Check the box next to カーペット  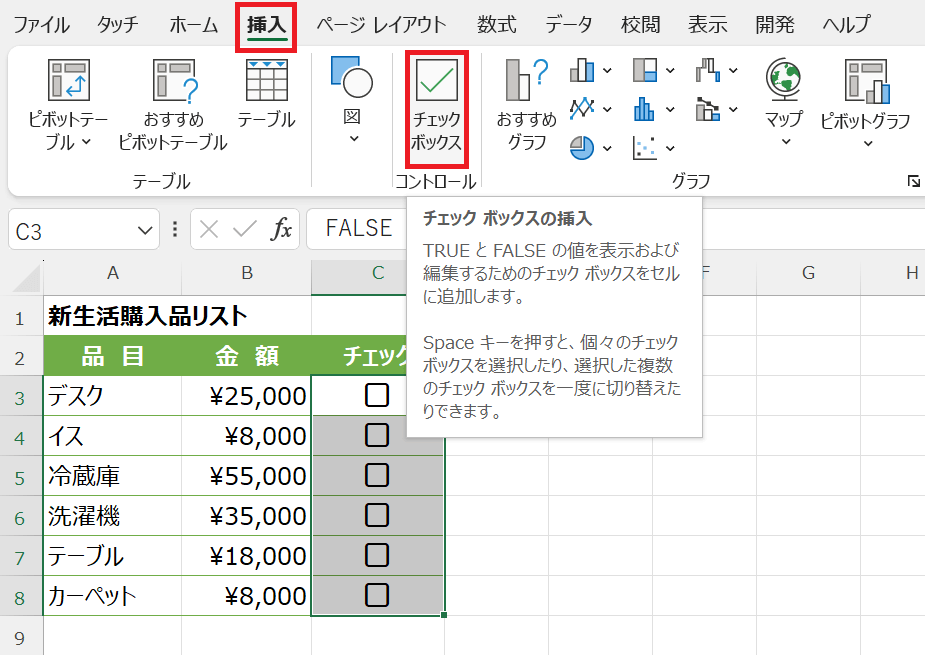point(377,595)
